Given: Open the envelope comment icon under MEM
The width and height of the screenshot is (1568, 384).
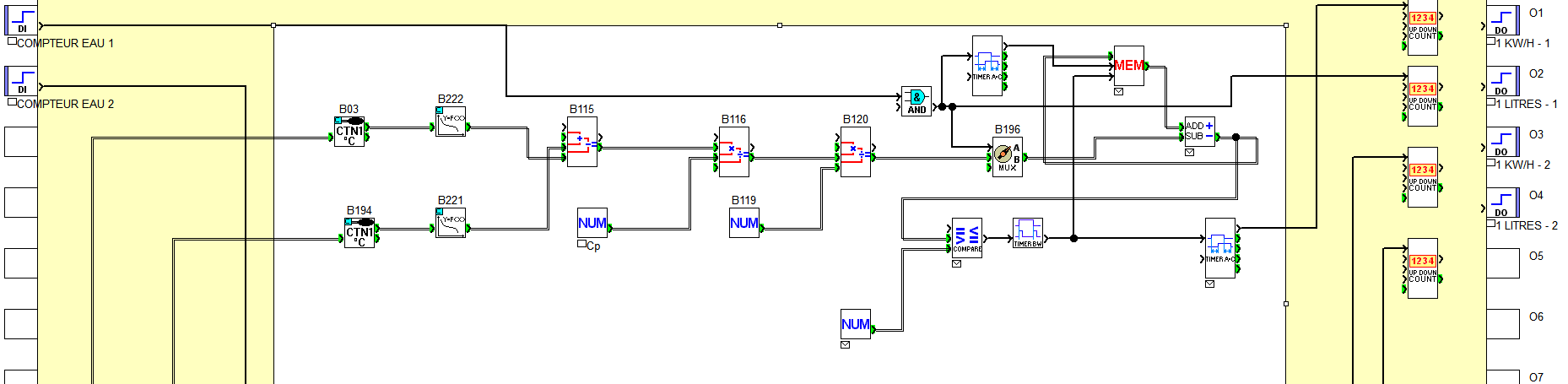Looking at the screenshot, I should [x=1118, y=92].
